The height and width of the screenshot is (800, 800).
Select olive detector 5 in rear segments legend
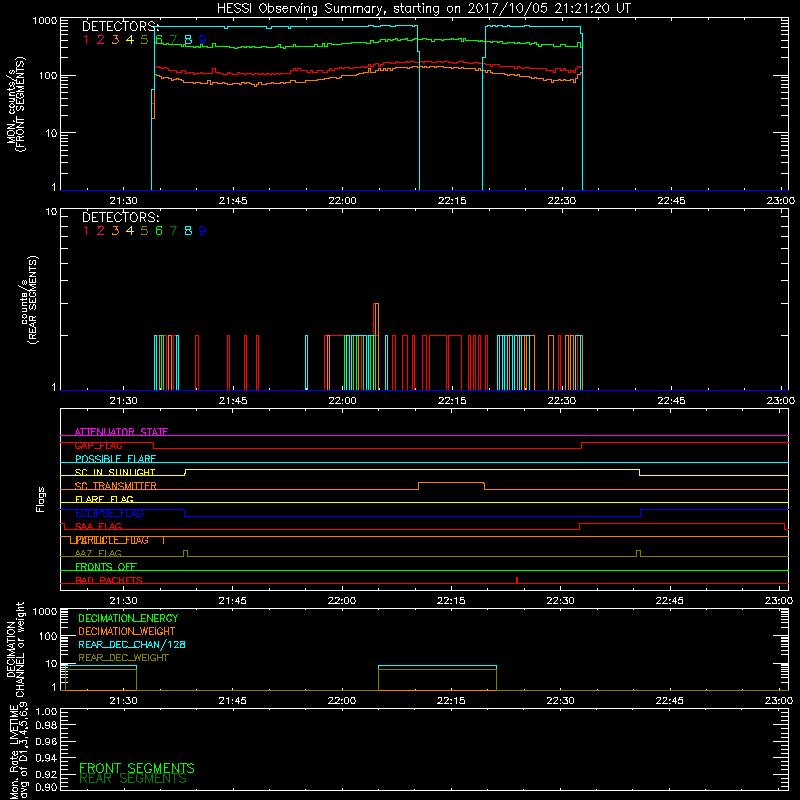tap(144, 231)
